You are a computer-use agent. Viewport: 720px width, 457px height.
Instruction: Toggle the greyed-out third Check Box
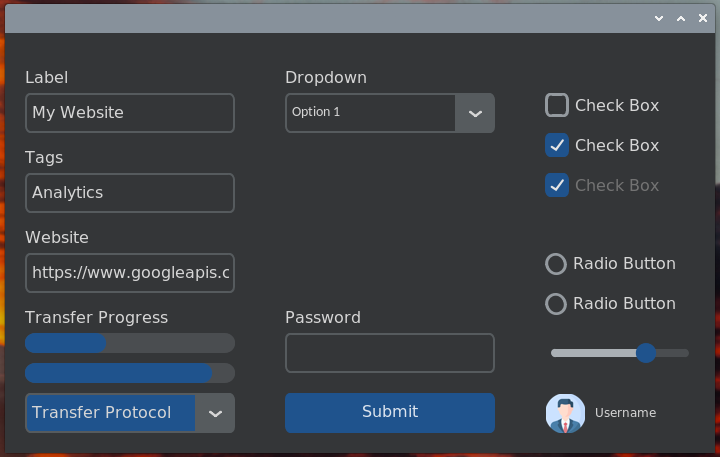pyautogui.click(x=557, y=185)
